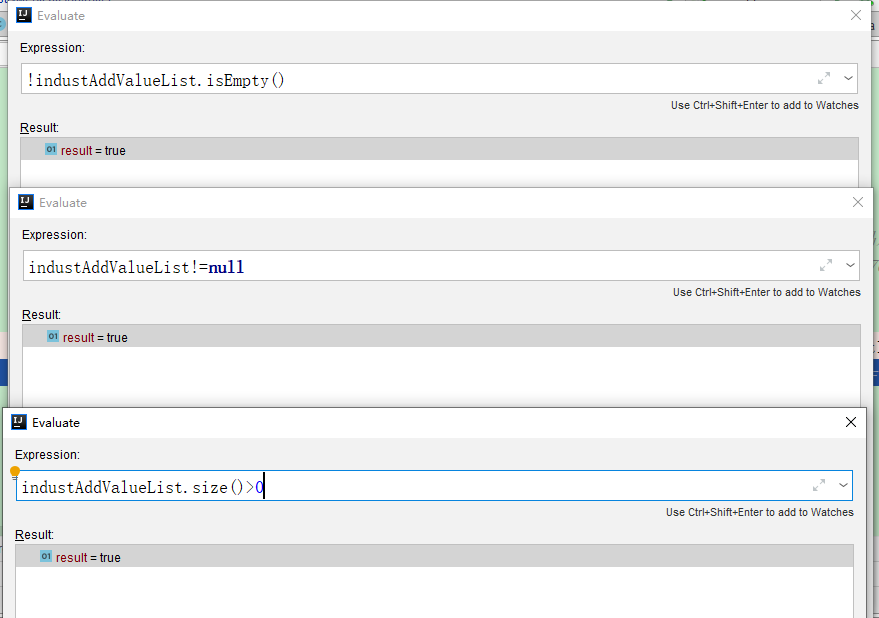The width and height of the screenshot is (879, 618).
Task: Click the Evaluate icon on the third dialog title bar
Action: [x=17, y=422]
